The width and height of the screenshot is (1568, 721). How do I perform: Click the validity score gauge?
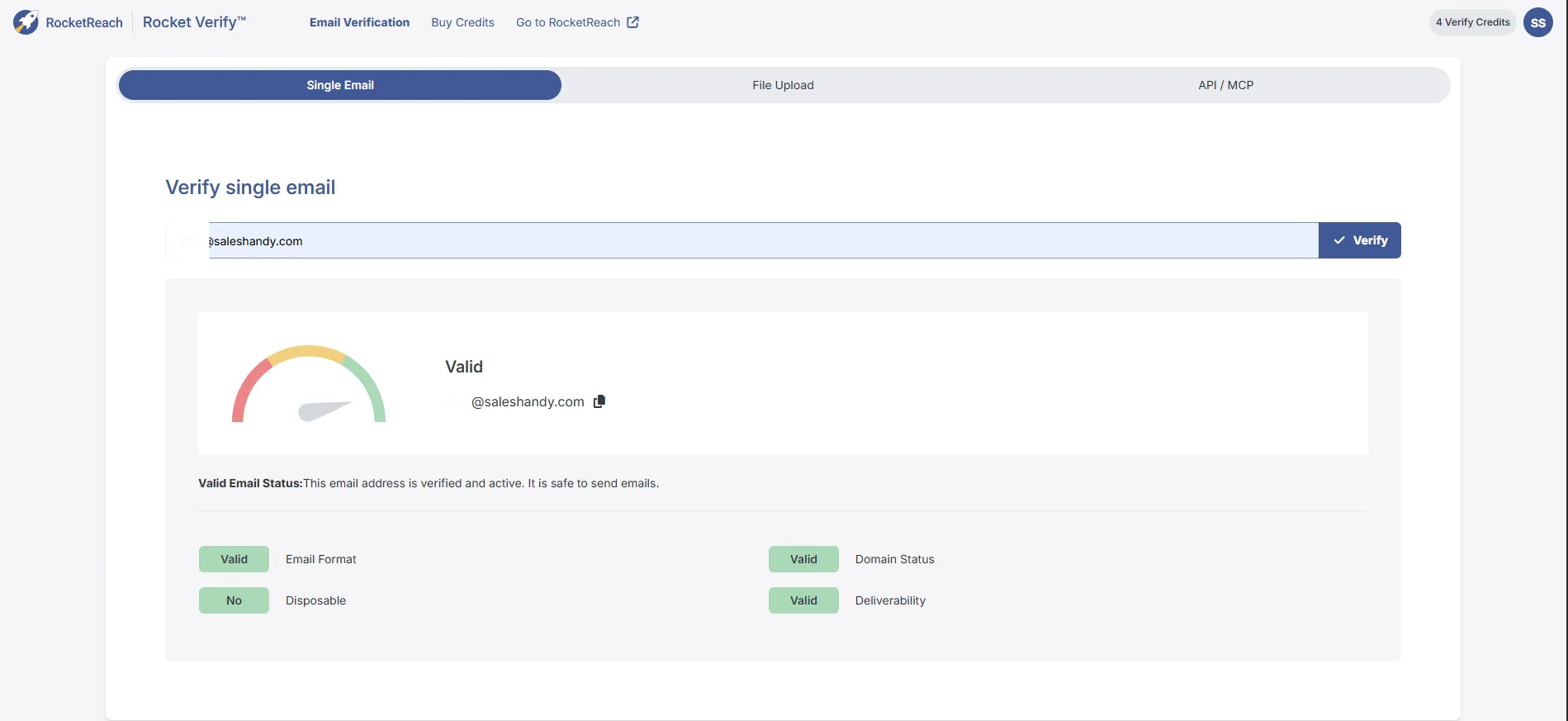[x=309, y=383]
